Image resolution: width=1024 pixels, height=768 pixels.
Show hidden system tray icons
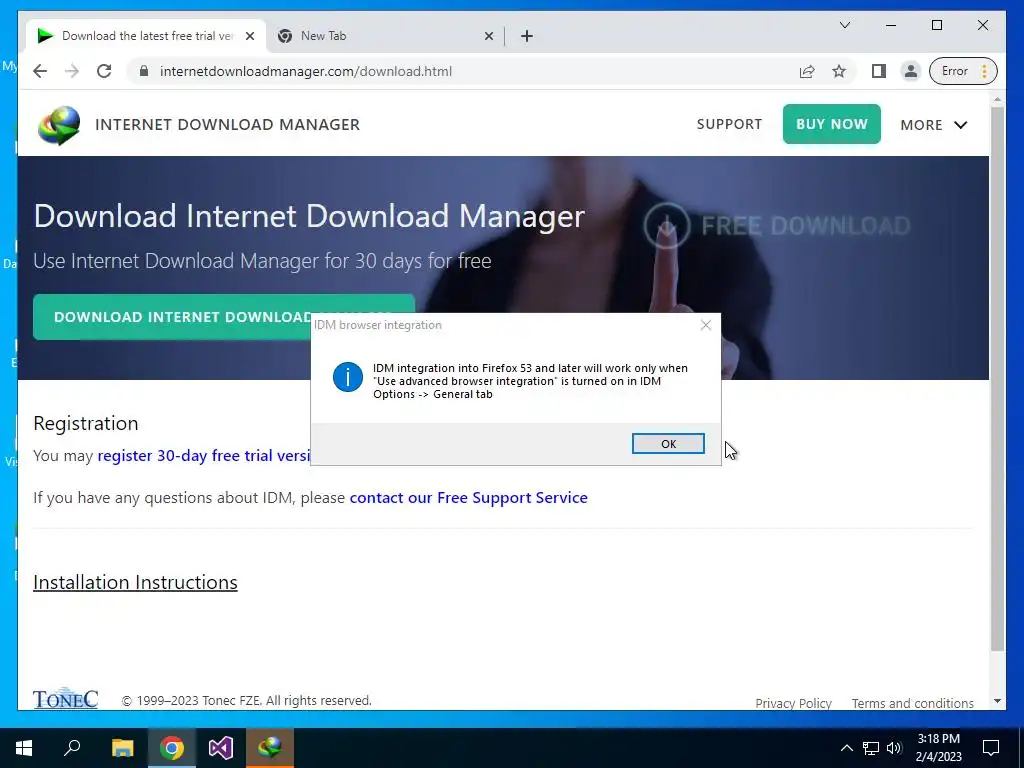pos(846,748)
